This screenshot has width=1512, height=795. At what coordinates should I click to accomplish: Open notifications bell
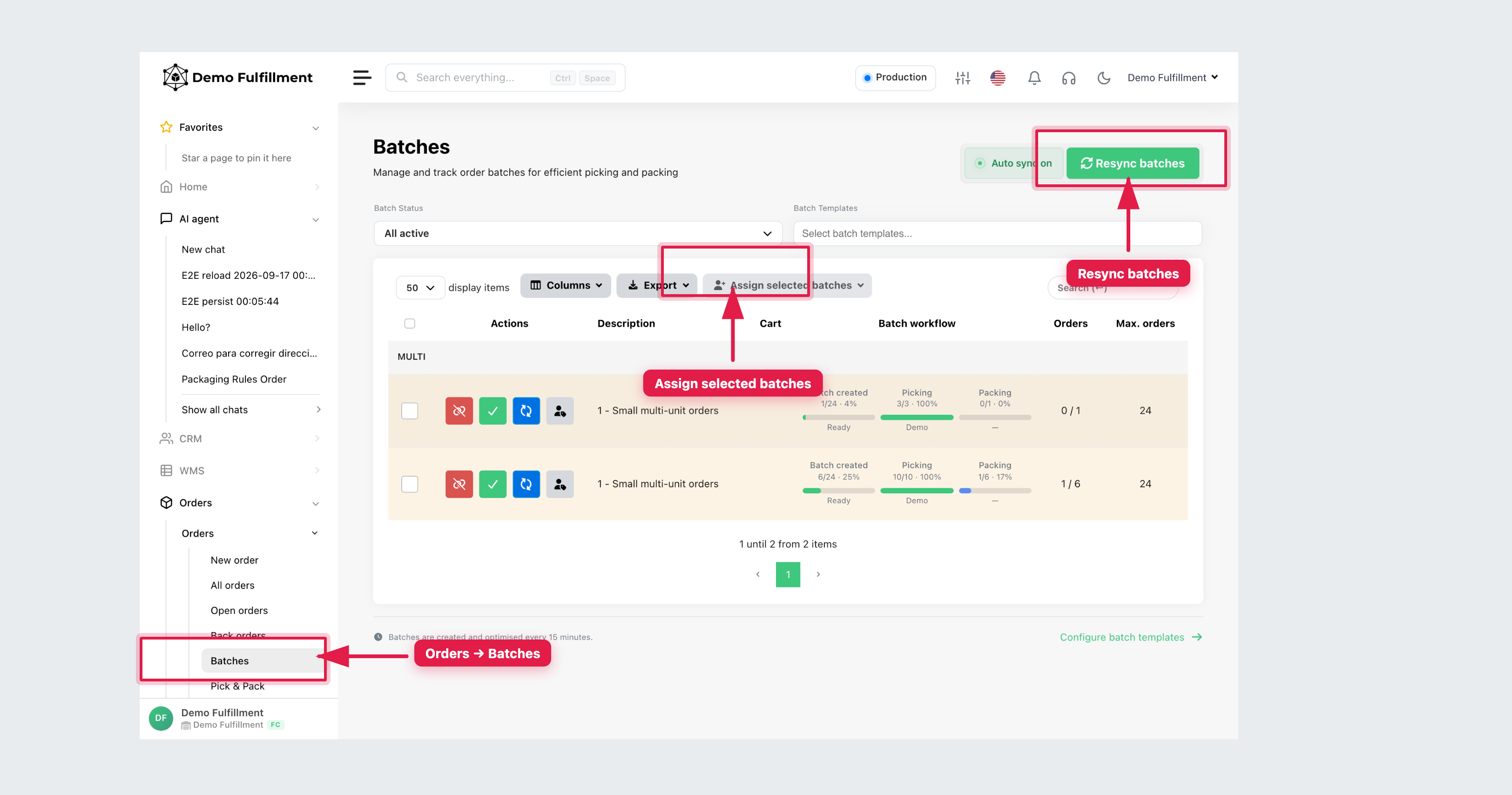tap(1034, 78)
